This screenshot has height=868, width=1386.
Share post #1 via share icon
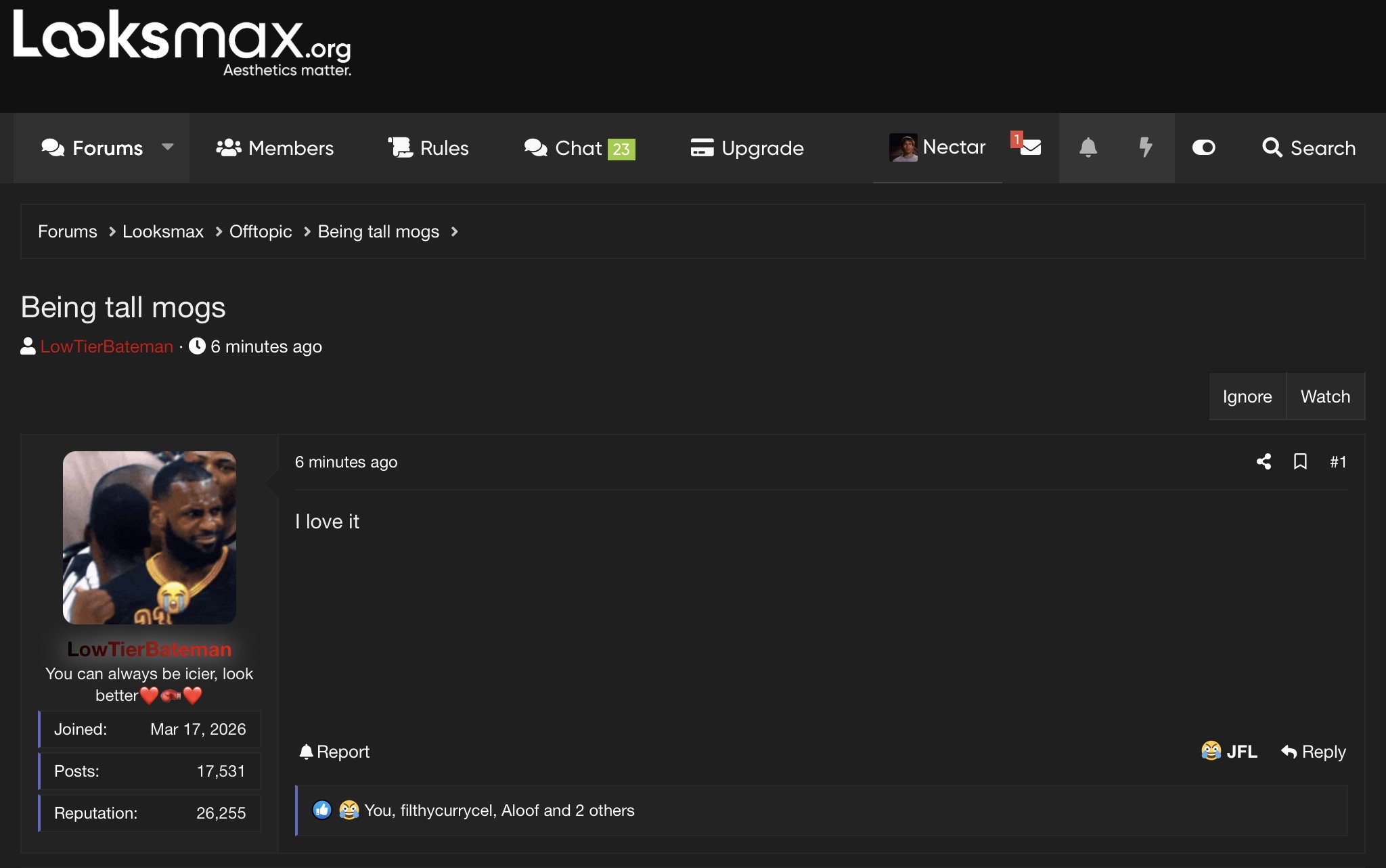click(x=1264, y=461)
